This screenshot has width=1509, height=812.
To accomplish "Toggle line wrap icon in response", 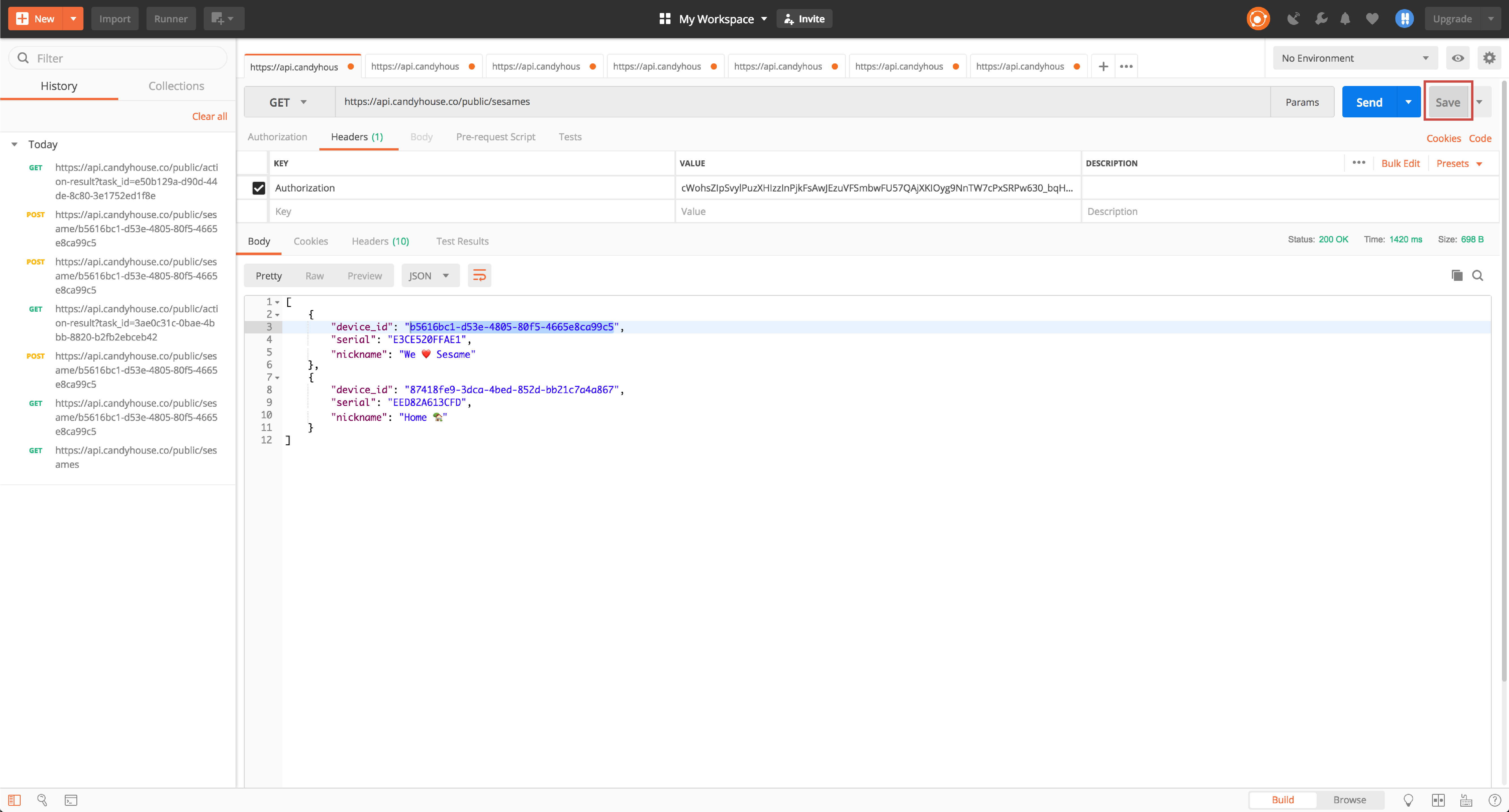I will pyautogui.click(x=479, y=276).
